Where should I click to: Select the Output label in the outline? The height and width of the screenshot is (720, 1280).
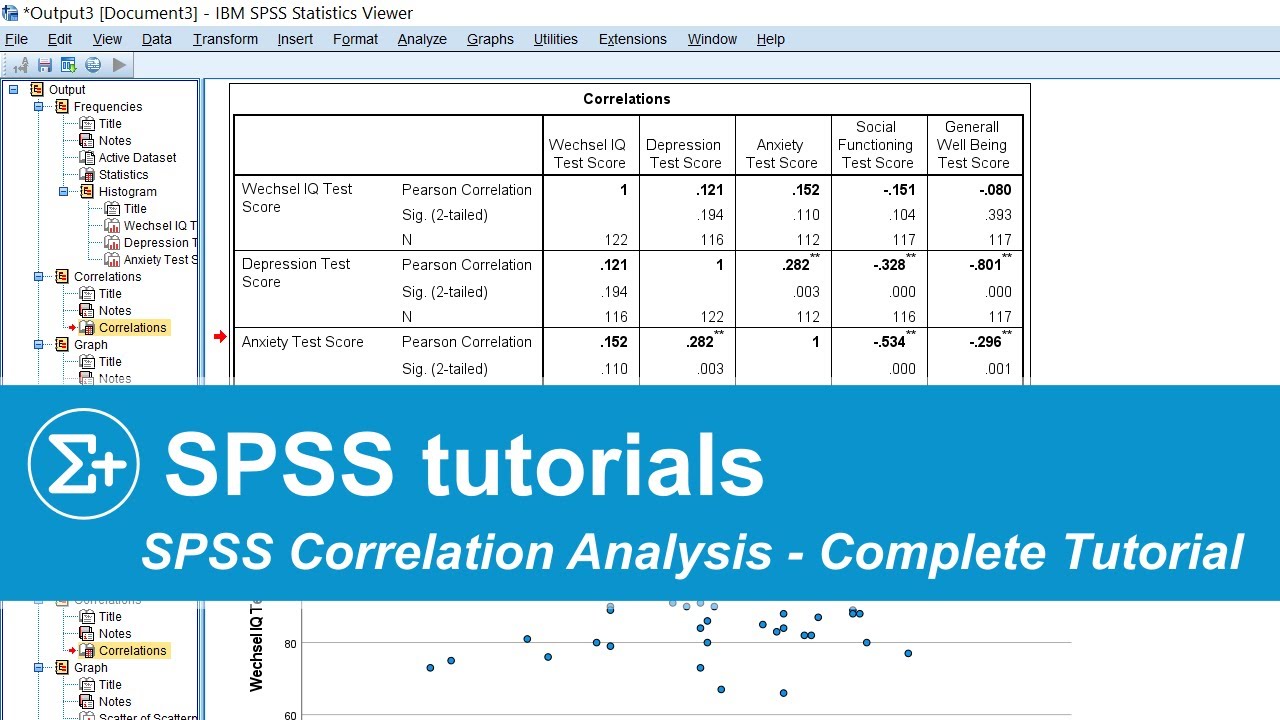coord(67,90)
